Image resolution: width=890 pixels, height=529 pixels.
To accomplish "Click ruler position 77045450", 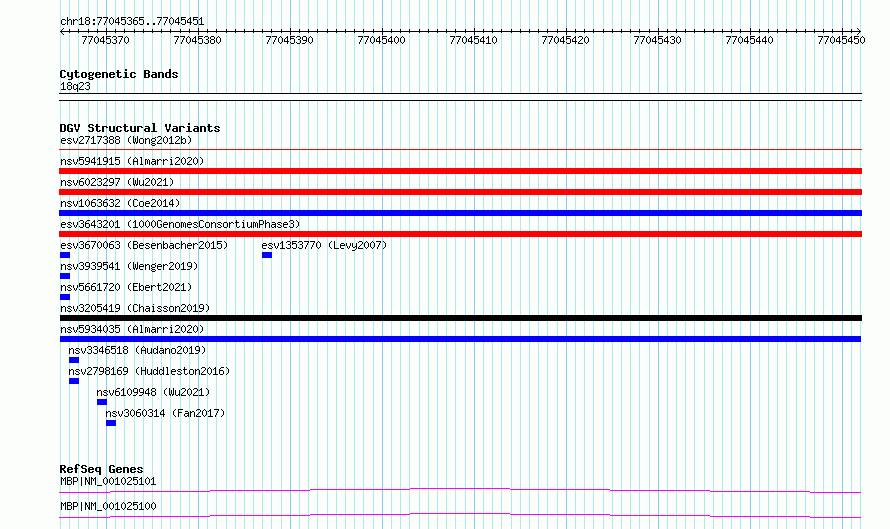I will 841,40.
